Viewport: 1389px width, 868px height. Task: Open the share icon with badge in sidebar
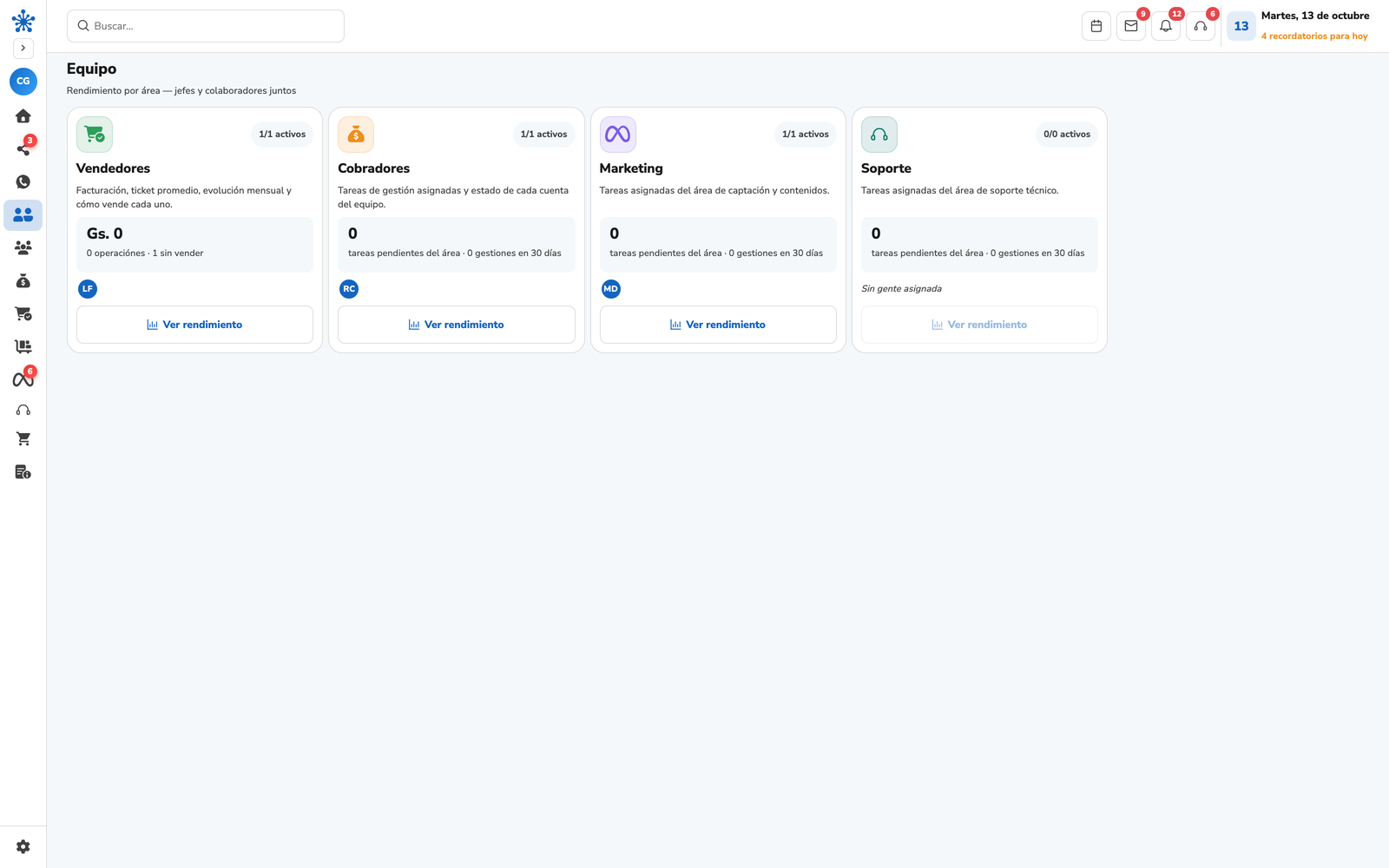pyautogui.click(x=23, y=148)
